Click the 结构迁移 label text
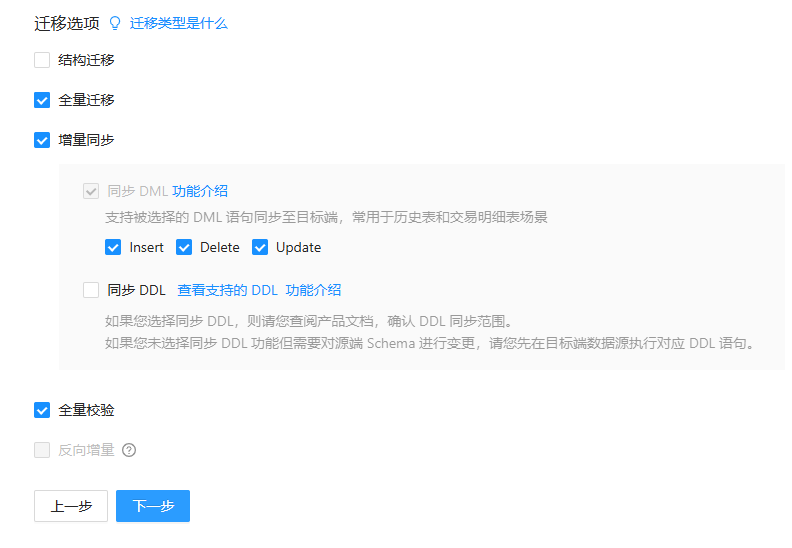Screen dimensions: 792x548 pyautogui.click(x=86, y=60)
